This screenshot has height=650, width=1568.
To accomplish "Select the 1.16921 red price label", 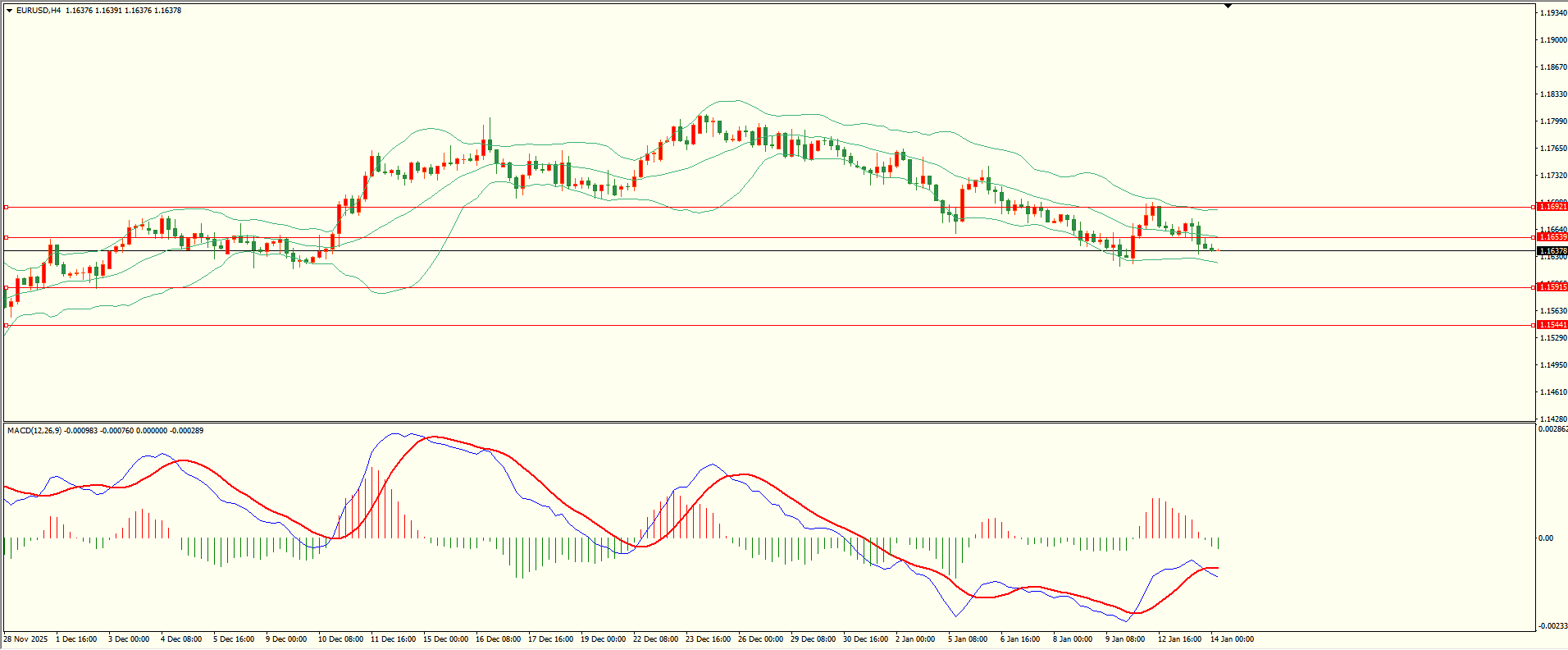I will pos(1552,207).
